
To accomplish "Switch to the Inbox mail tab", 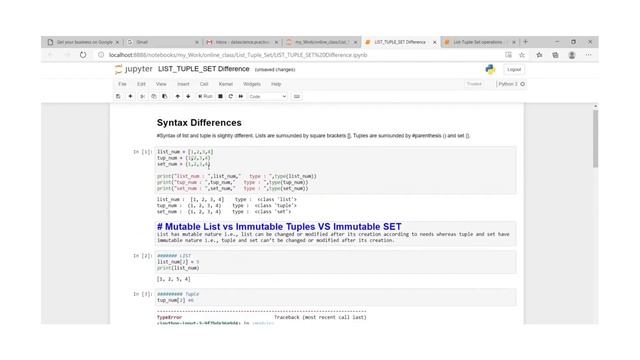I will [241, 42].
